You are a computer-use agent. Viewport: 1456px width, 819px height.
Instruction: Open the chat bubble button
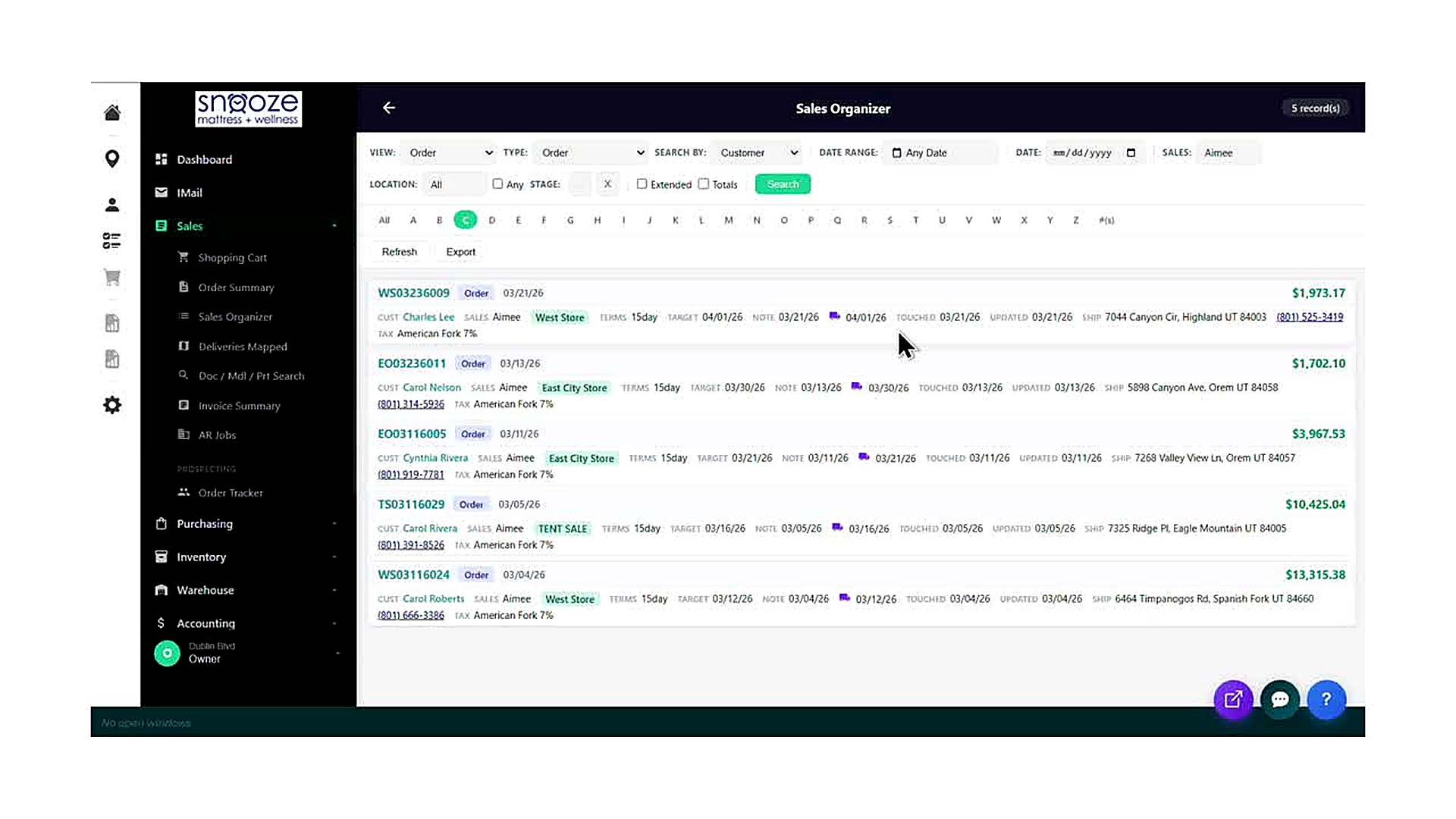tap(1280, 699)
